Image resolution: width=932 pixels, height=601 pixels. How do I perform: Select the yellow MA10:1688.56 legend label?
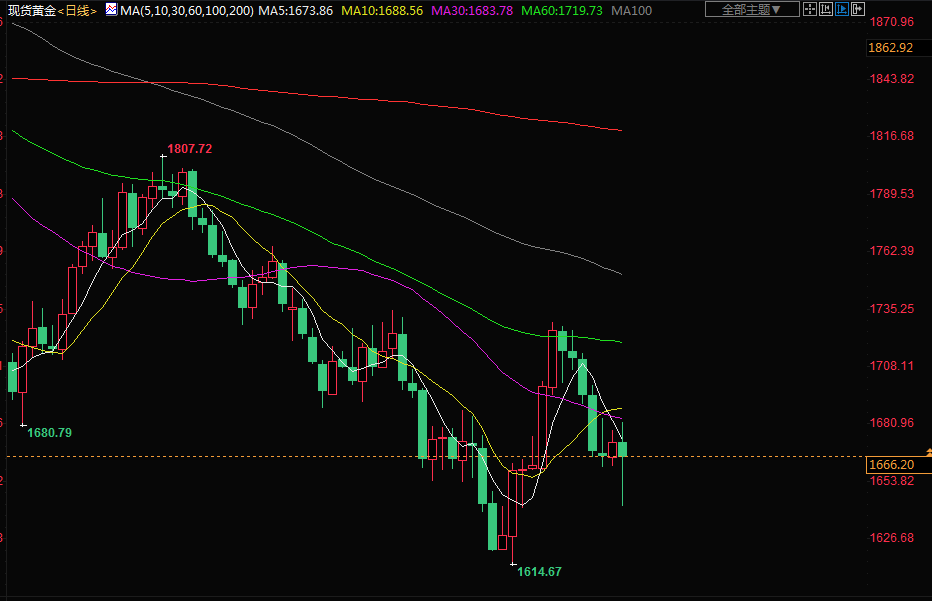381,11
